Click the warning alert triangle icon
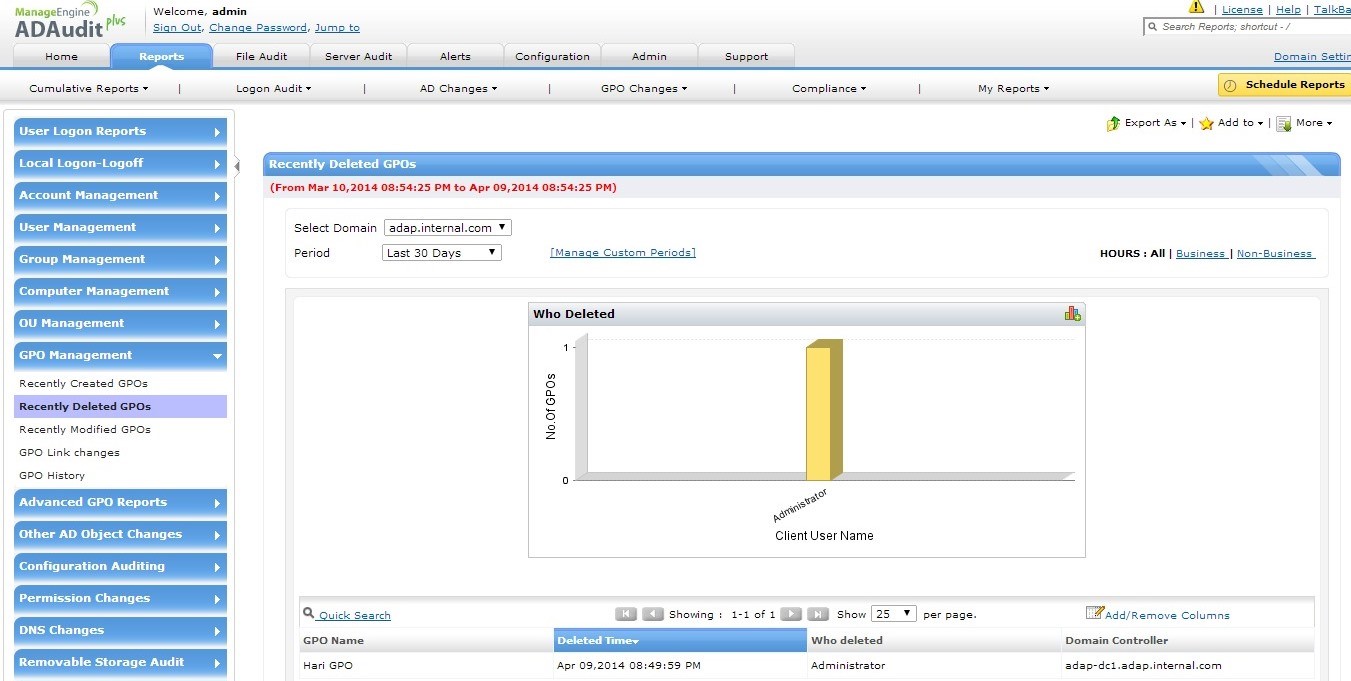The image size is (1351, 681). pos(1196,8)
